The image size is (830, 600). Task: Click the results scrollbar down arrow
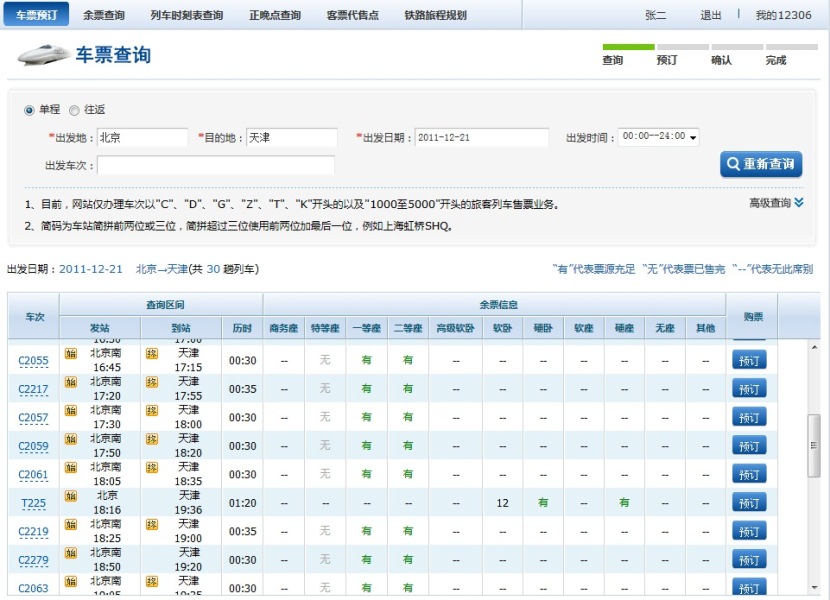pos(814,588)
